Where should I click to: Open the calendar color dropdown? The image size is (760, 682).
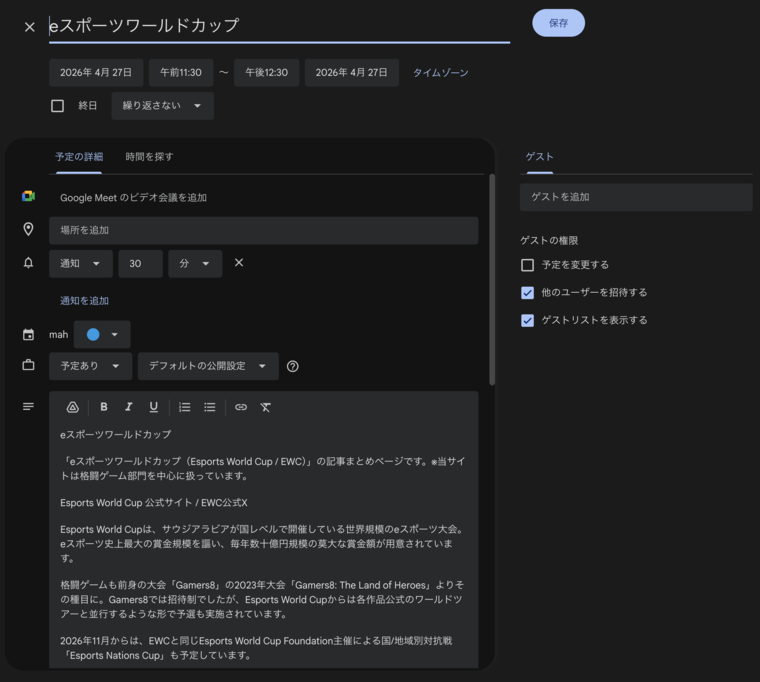[102, 334]
